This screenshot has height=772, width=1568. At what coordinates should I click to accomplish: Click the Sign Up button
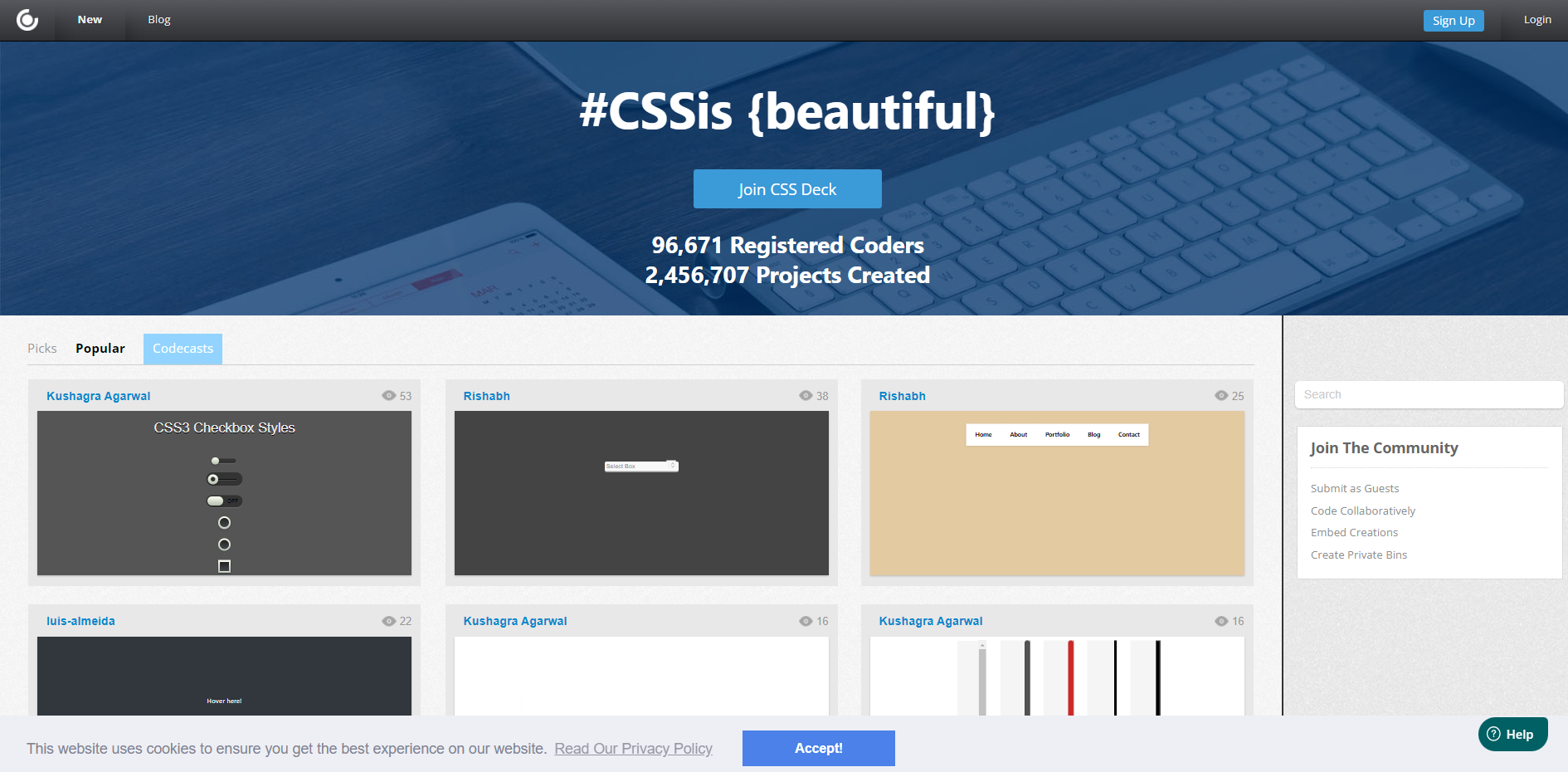point(1454,21)
